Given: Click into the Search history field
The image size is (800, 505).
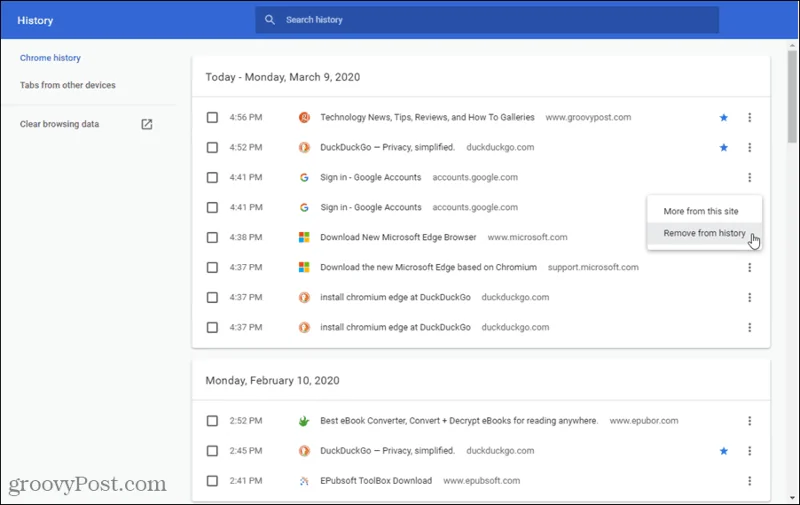Looking at the screenshot, I should coord(487,20).
